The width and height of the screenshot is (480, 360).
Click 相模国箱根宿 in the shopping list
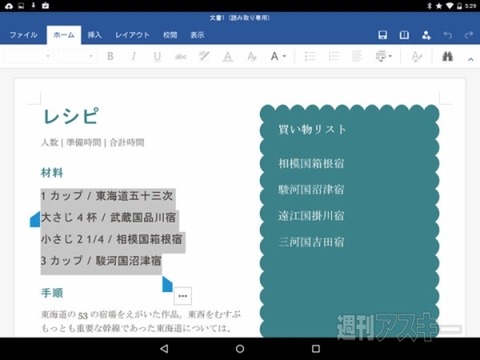[x=311, y=163]
